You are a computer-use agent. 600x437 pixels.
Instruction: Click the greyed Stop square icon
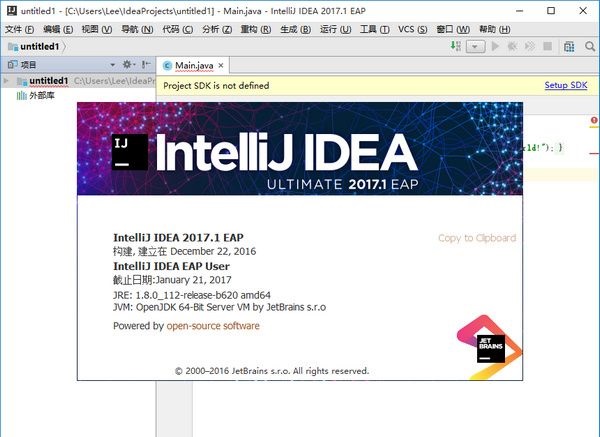pyautogui.click(x=548, y=46)
